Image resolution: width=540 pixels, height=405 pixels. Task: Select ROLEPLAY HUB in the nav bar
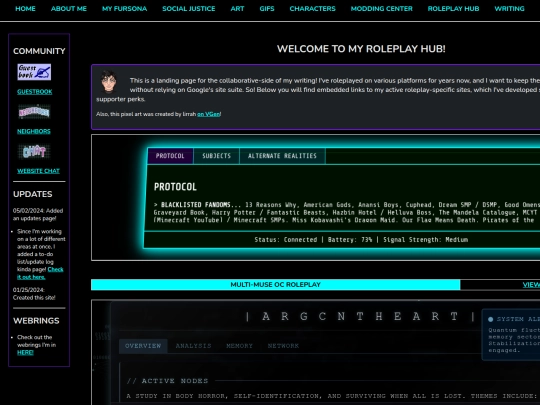point(453,9)
